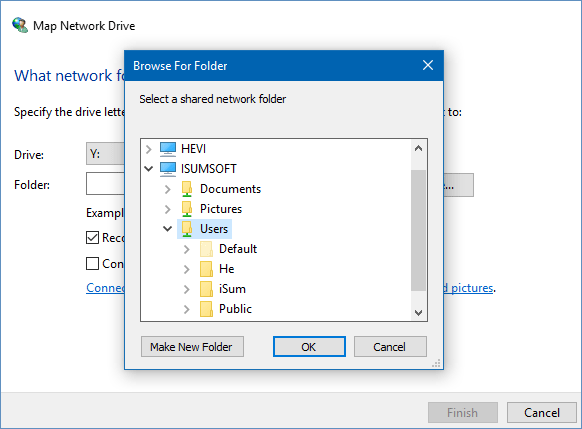Click the Folder path input field
Image resolution: width=582 pixels, height=429 pixels.
pos(105,183)
